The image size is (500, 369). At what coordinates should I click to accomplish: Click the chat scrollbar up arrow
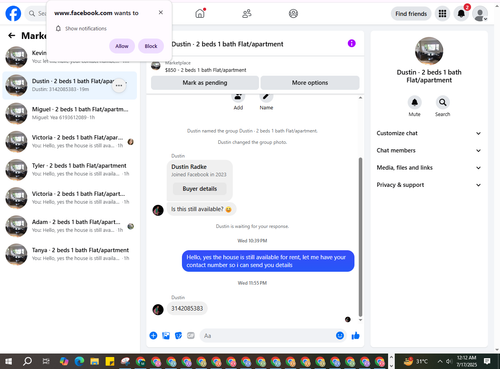click(360, 98)
